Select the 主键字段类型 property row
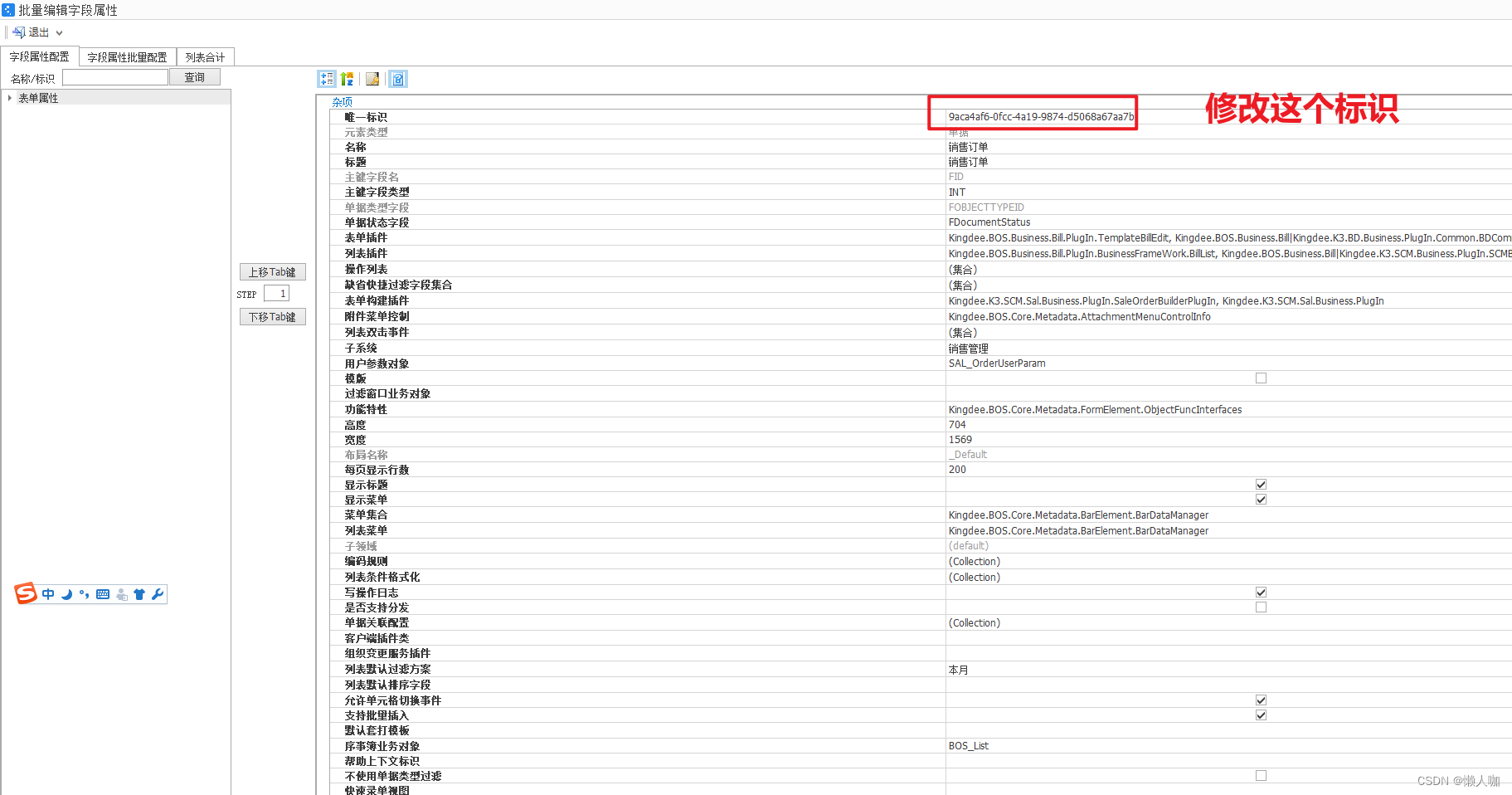Image resolution: width=1512 pixels, height=795 pixels. [x=921, y=193]
